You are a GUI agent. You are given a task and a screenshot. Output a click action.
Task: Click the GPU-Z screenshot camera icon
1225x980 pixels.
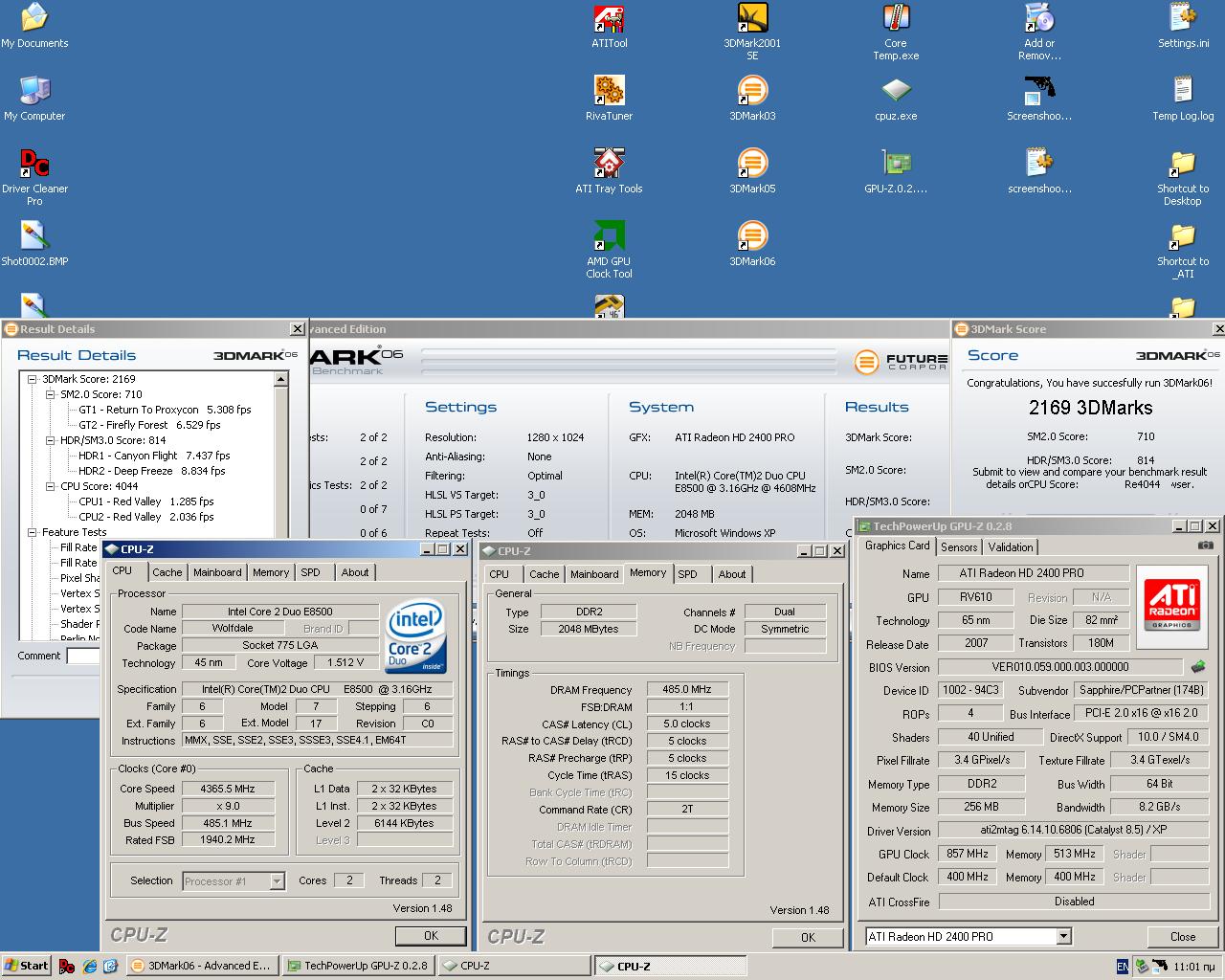[1205, 546]
